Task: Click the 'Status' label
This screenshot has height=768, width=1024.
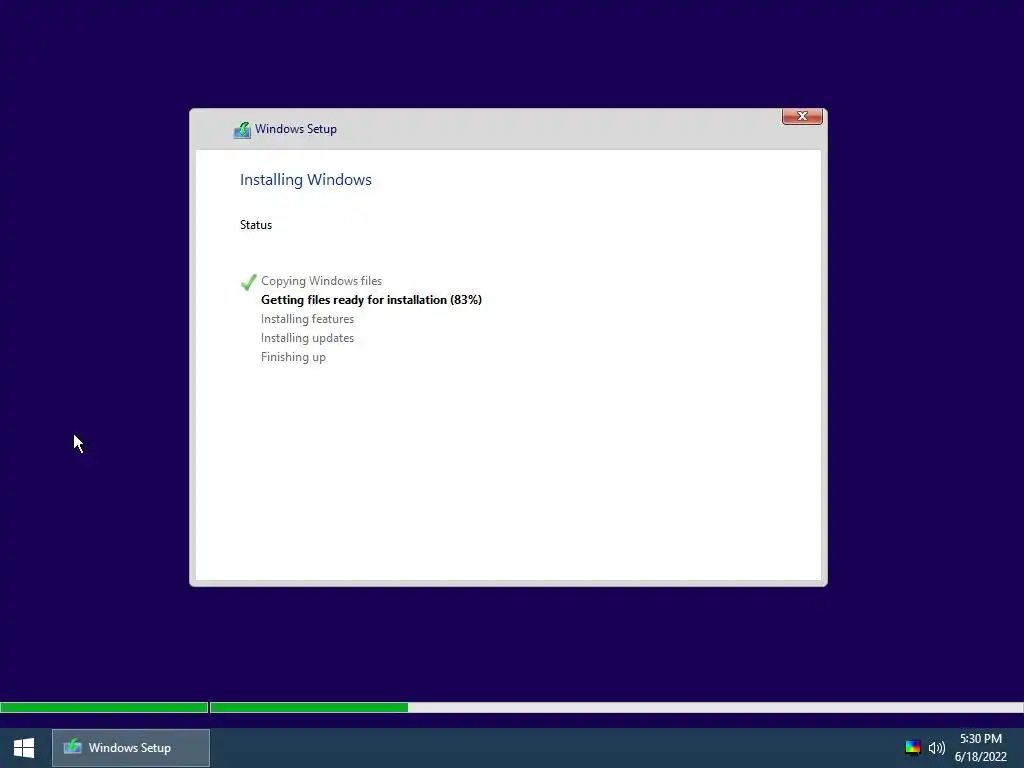Action: point(256,225)
